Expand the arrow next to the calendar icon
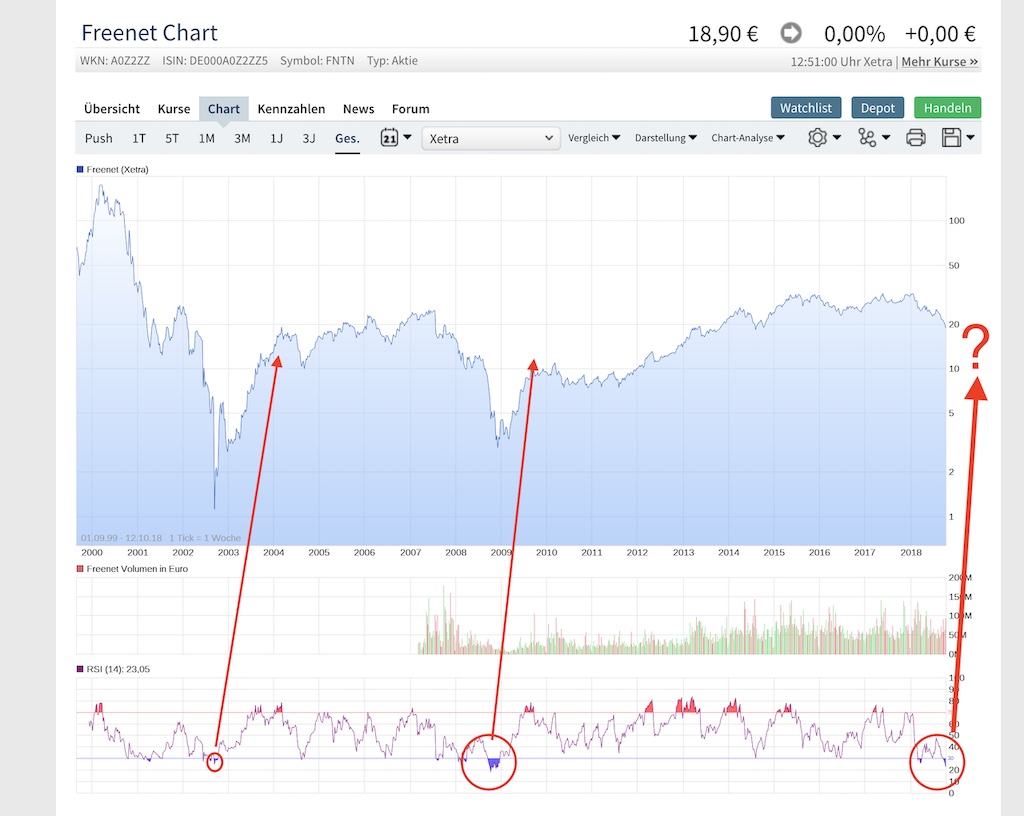The image size is (1024, 816). click(408, 137)
